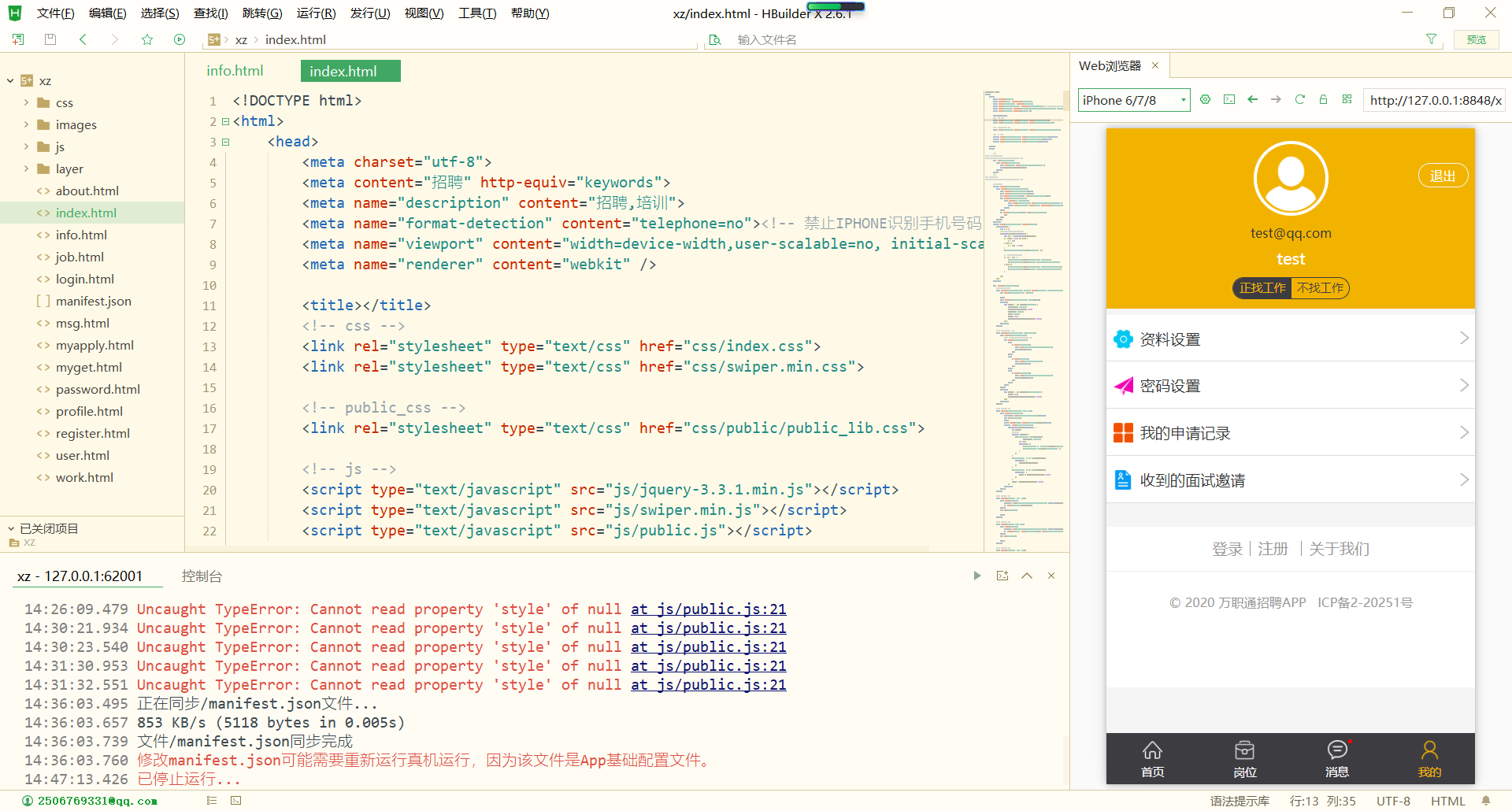Click the browser settings gear icon
This screenshot has height=811, width=1512.
pos(1205,99)
